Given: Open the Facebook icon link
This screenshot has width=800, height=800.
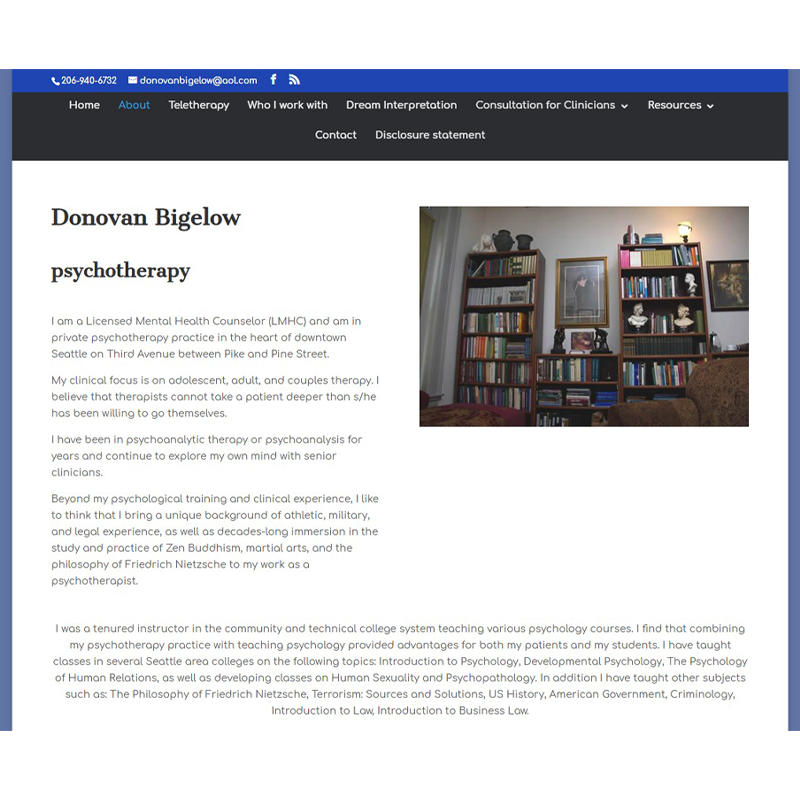Looking at the screenshot, I should pos(273,80).
